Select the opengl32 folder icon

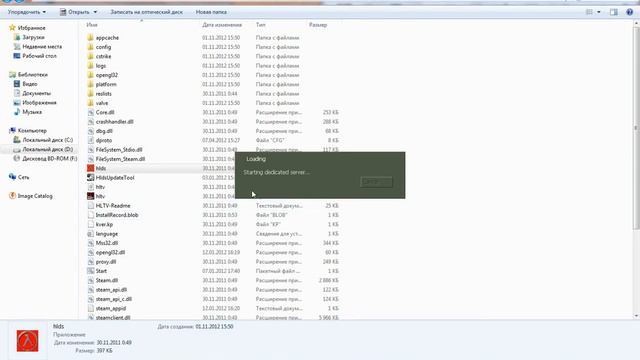pyautogui.click(x=91, y=75)
